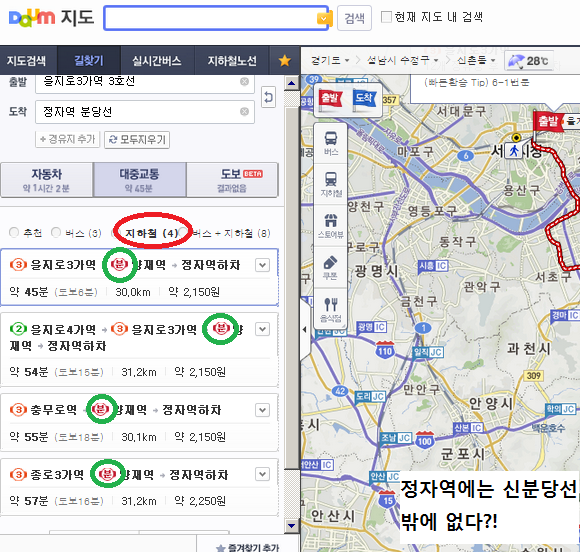Select the route text 충무로역
The width and height of the screenshot is (580, 552).
54,410
